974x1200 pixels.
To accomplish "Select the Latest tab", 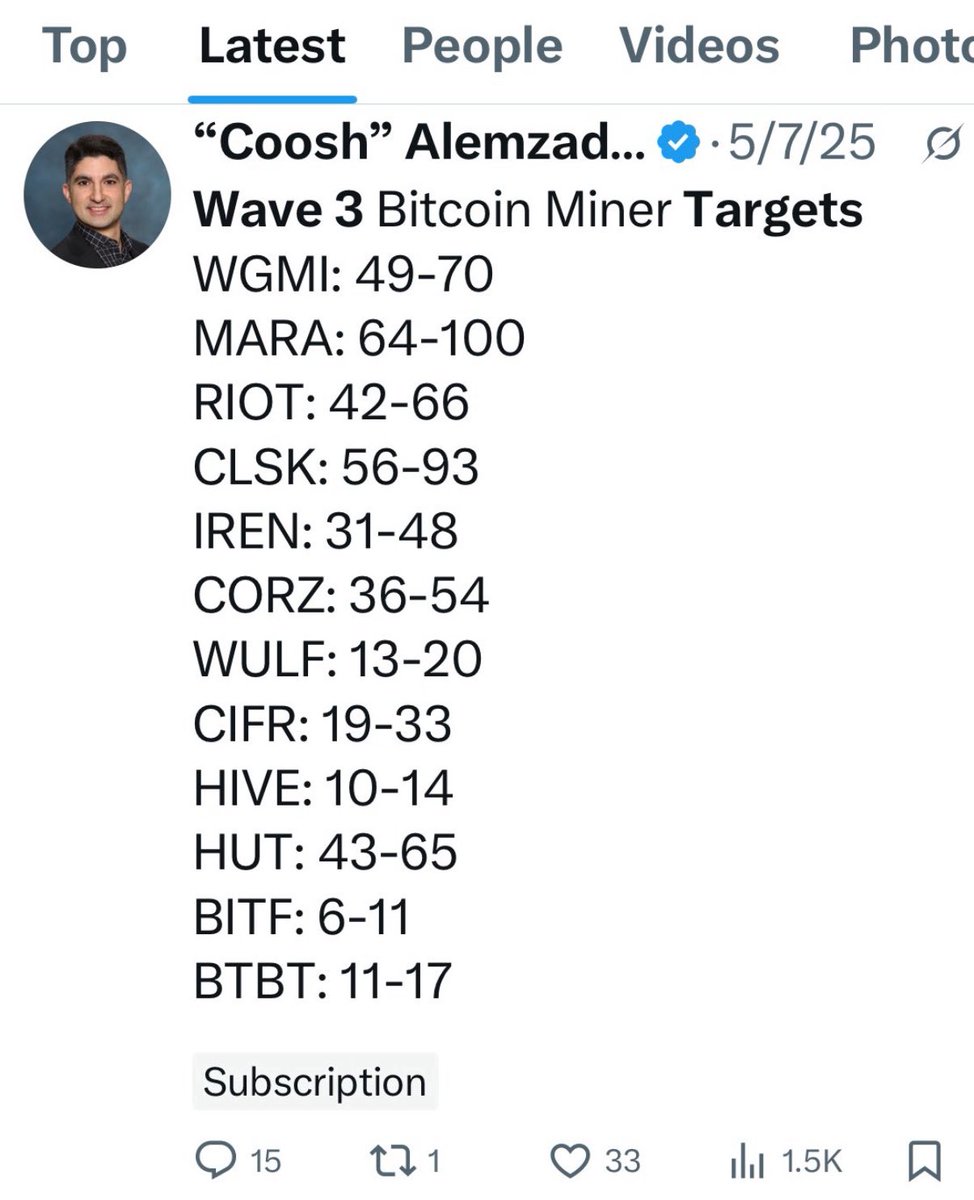I will point(272,47).
